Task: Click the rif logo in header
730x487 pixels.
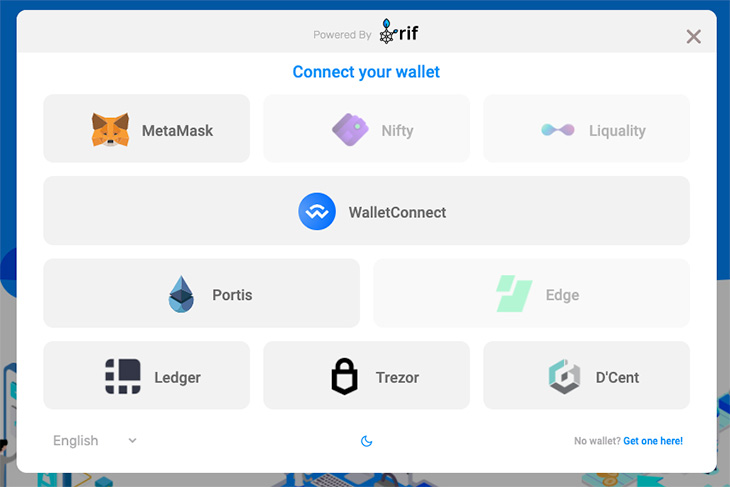Action: (x=399, y=32)
